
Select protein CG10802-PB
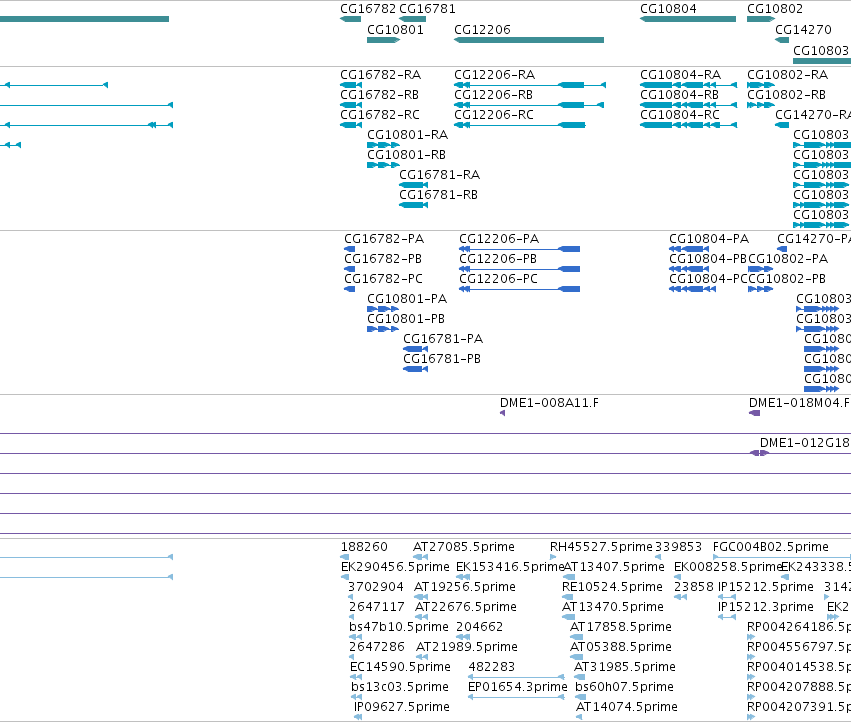[x=787, y=280]
